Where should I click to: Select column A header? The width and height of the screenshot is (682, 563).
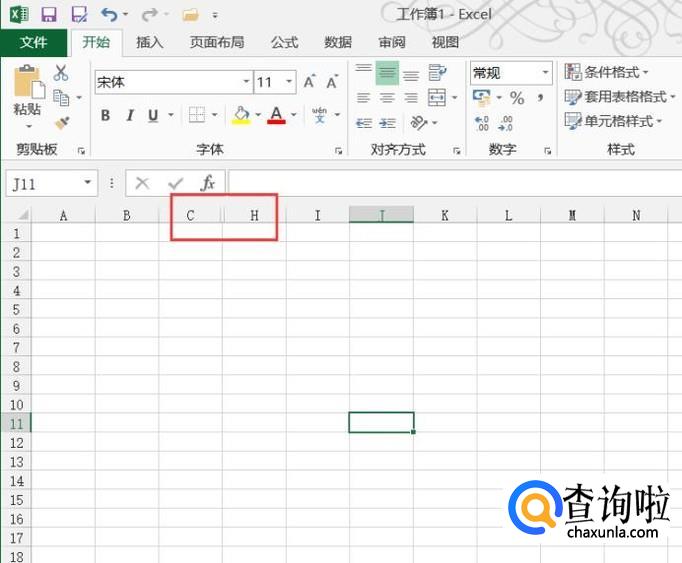click(x=64, y=215)
